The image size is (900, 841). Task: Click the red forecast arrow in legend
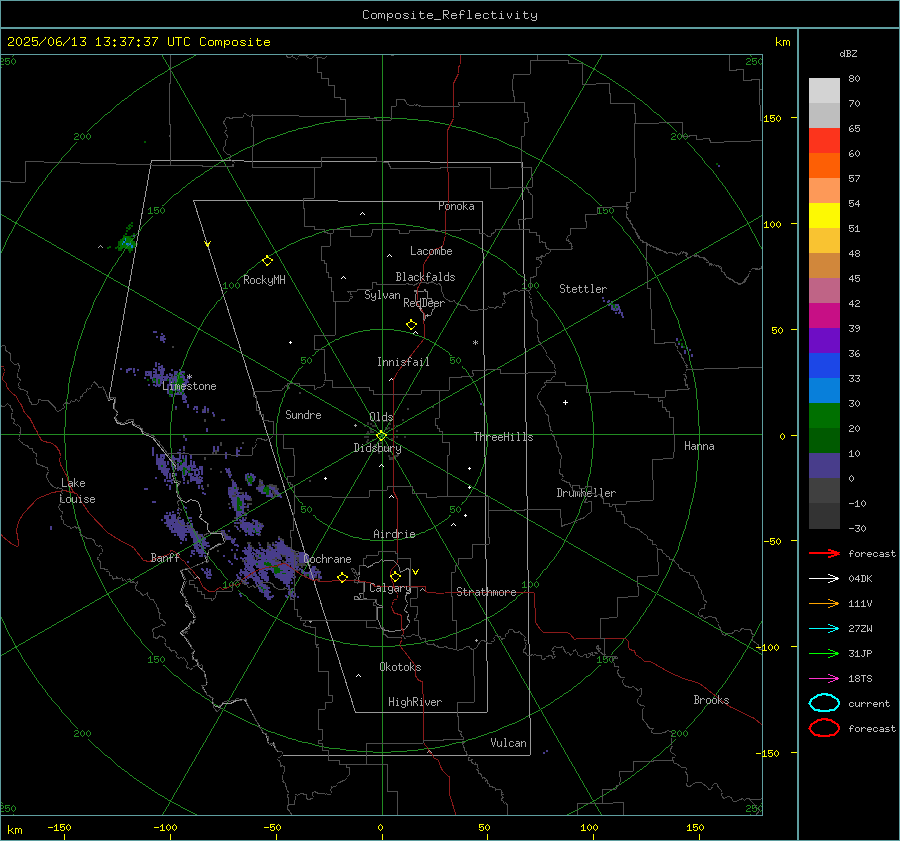[824, 553]
